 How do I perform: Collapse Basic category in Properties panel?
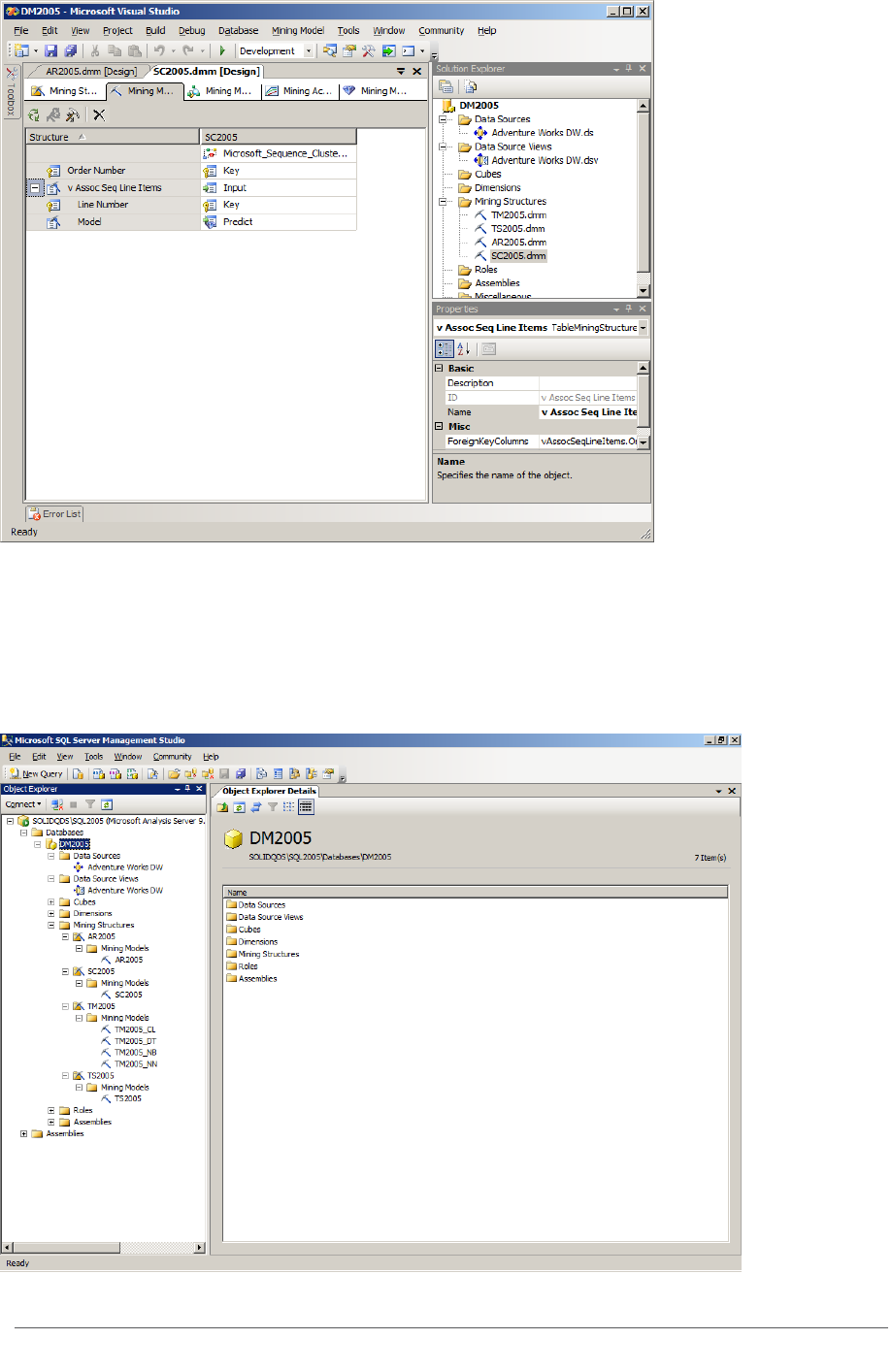click(439, 369)
